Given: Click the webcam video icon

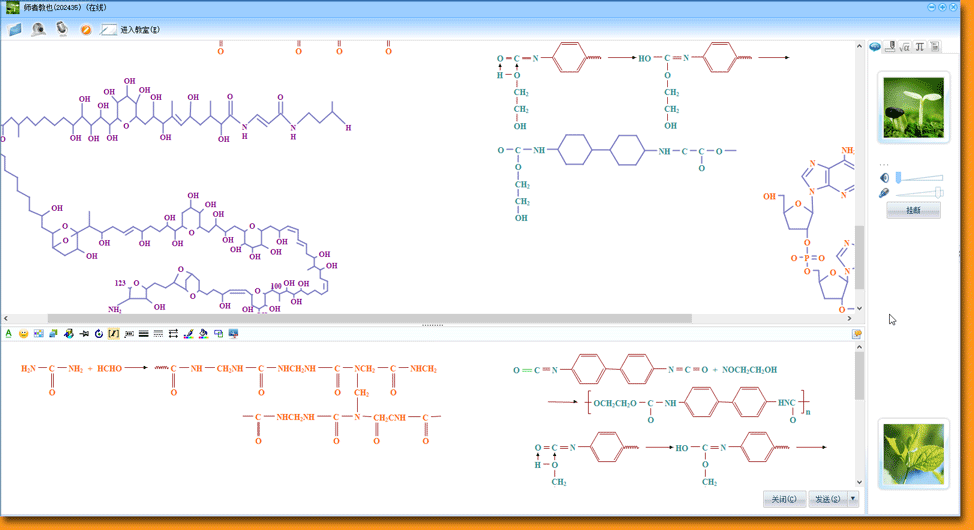Looking at the screenshot, I should [x=38, y=30].
